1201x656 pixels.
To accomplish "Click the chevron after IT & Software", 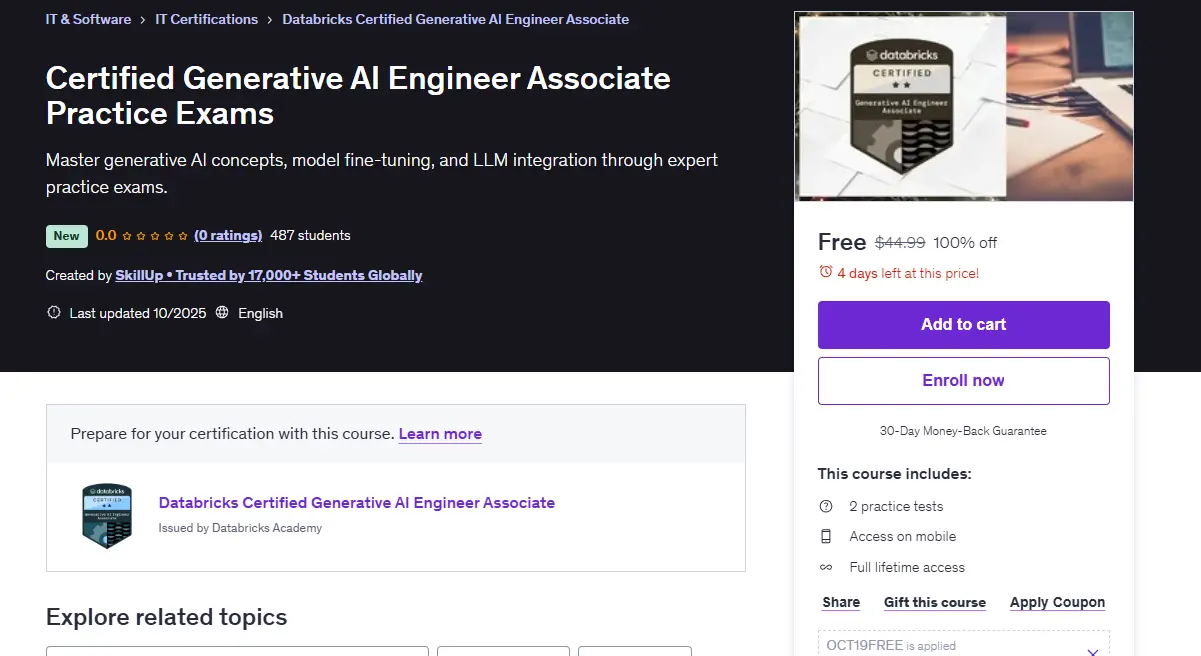I will [x=143, y=19].
